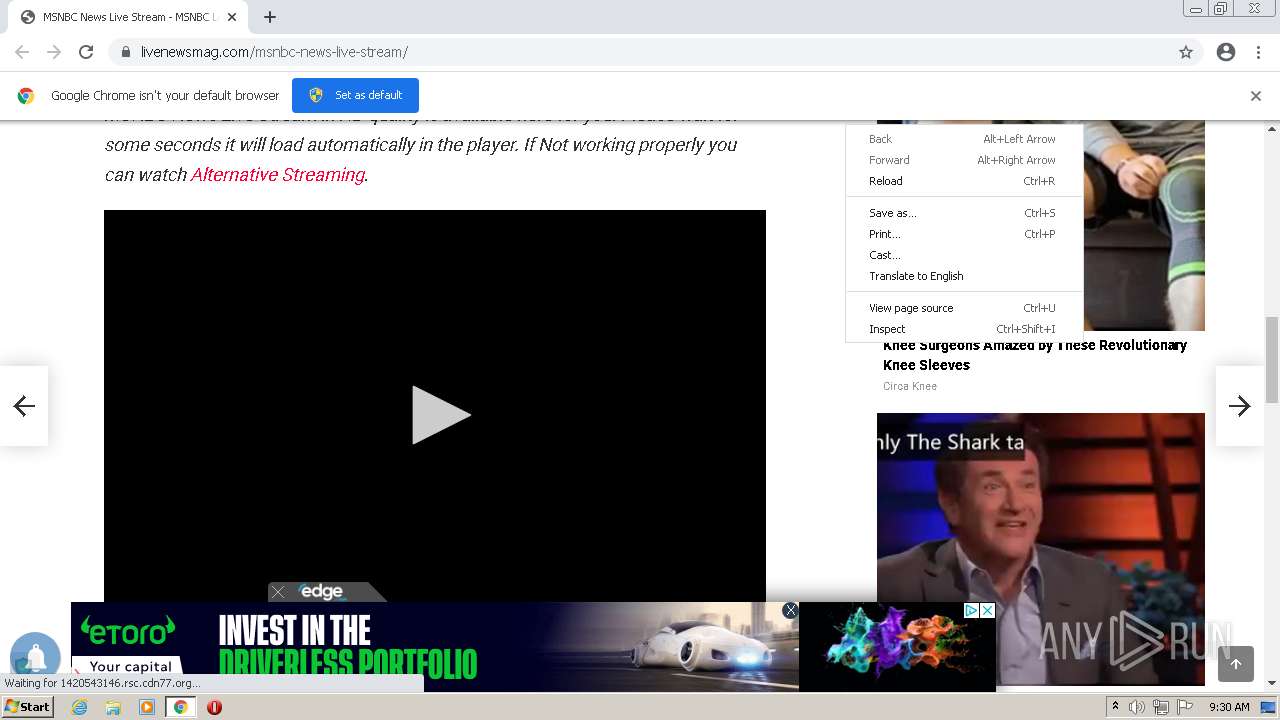Play the video with the large play button
Image resolution: width=1280 pixels, height=720 pixels.
pos(440,415)
